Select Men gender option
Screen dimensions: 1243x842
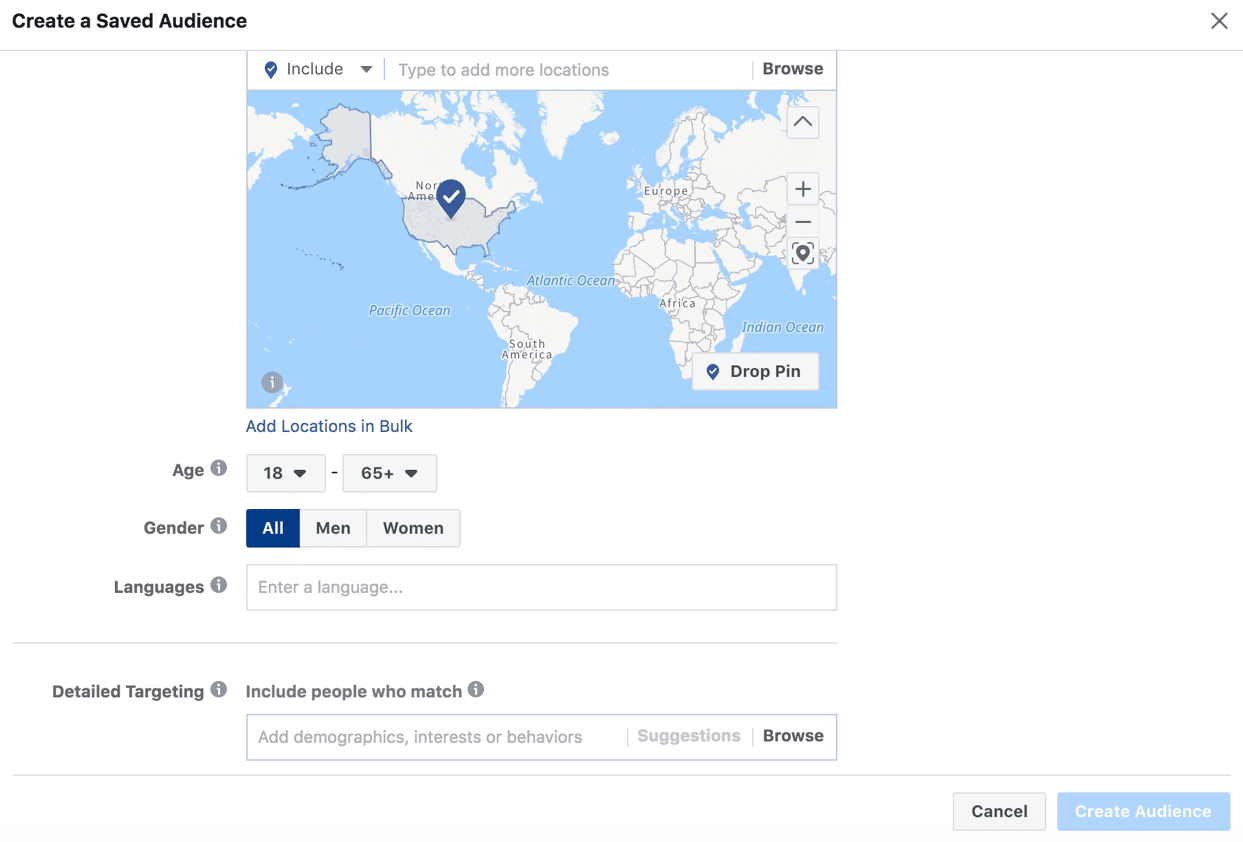click(x=333, y=528)
